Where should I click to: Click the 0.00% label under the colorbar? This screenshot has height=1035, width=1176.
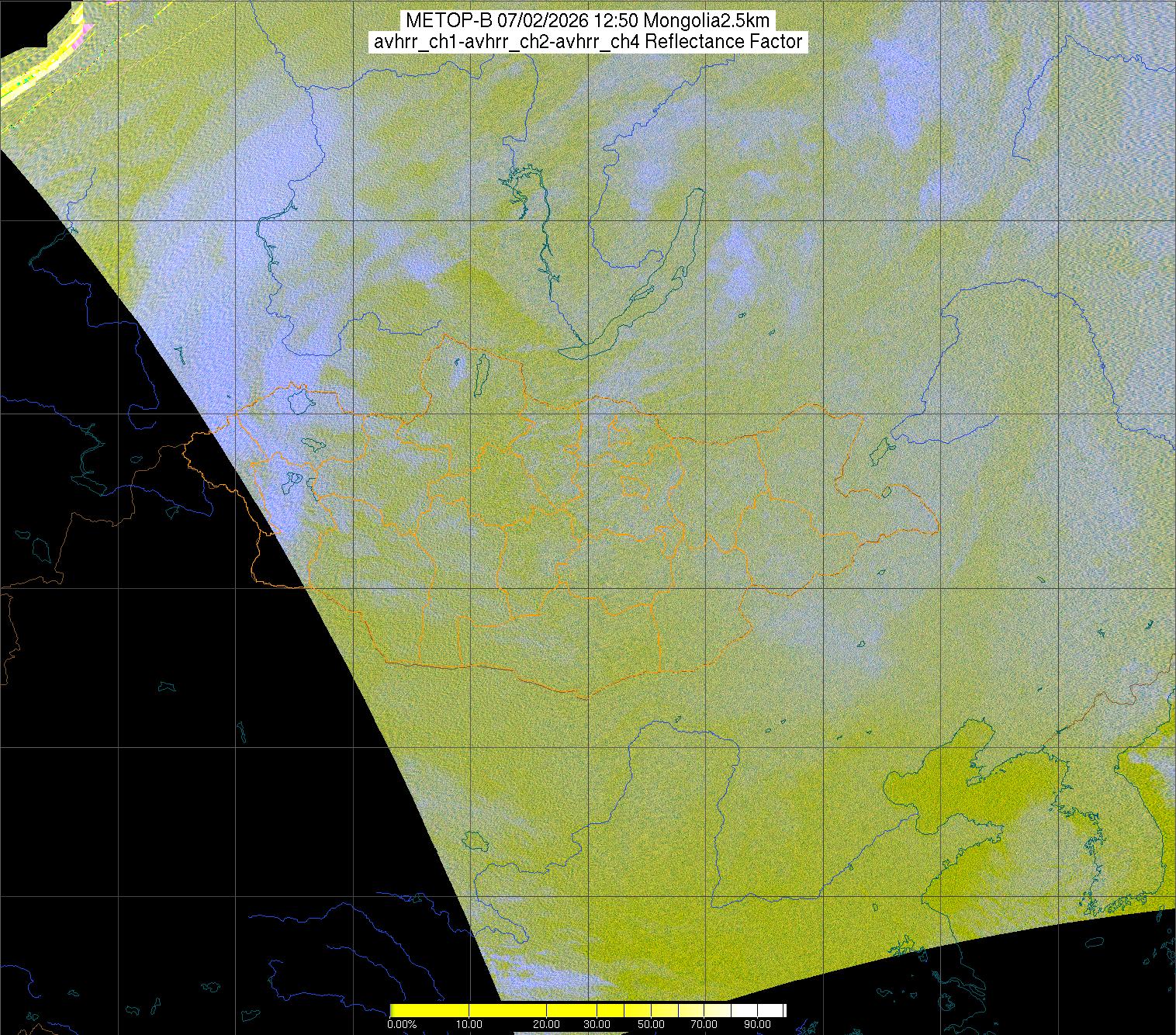(x=401, y=1025)
